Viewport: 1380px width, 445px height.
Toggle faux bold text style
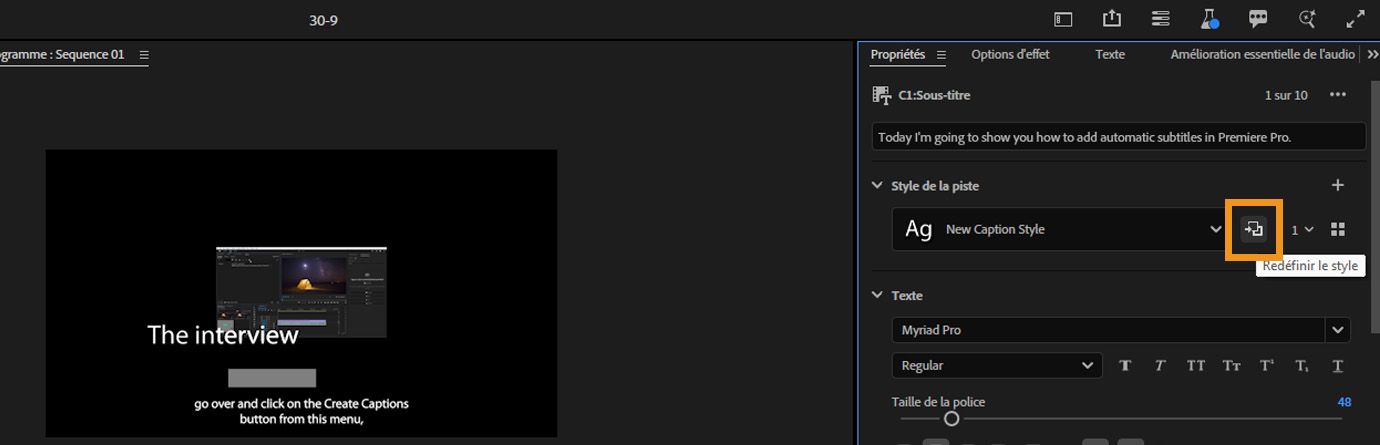[x=1125, y=365]
